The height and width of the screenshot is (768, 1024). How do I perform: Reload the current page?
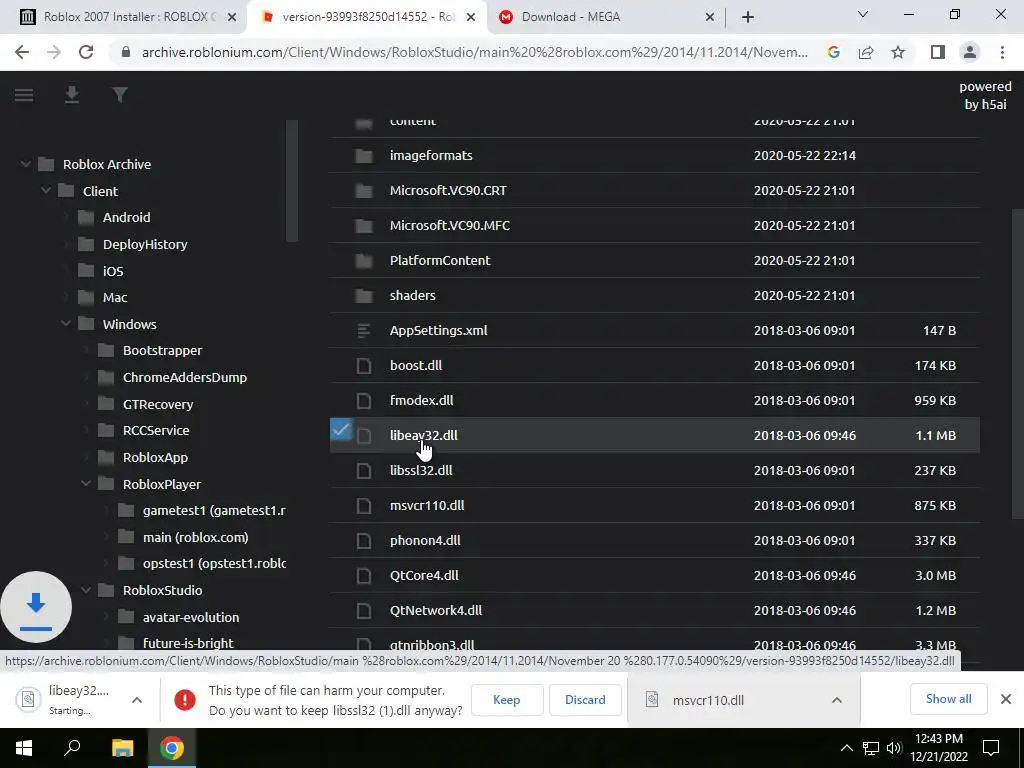point(86,52)
